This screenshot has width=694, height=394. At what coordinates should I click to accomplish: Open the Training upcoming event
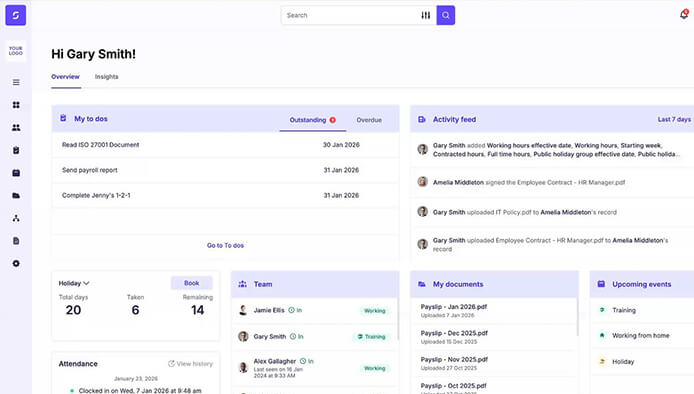click(624, 310)
